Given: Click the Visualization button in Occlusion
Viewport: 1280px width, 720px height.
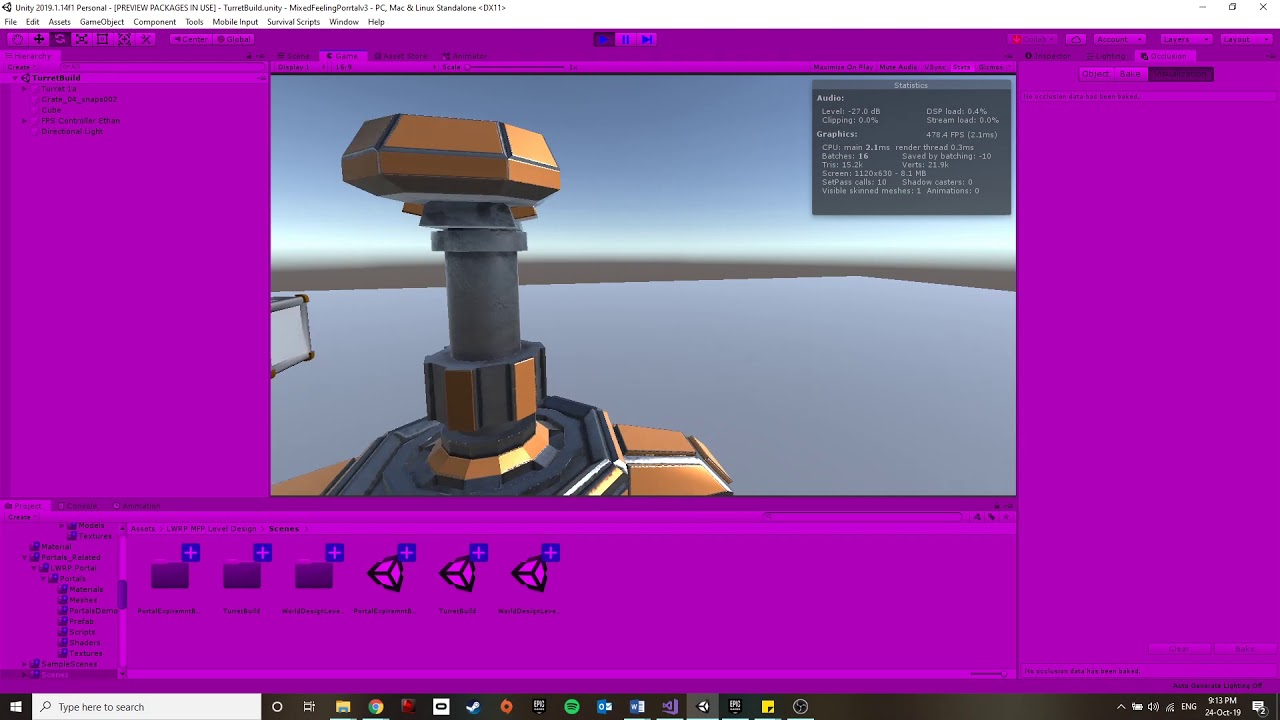Looking at the screenshot, I should (1181, 74).
